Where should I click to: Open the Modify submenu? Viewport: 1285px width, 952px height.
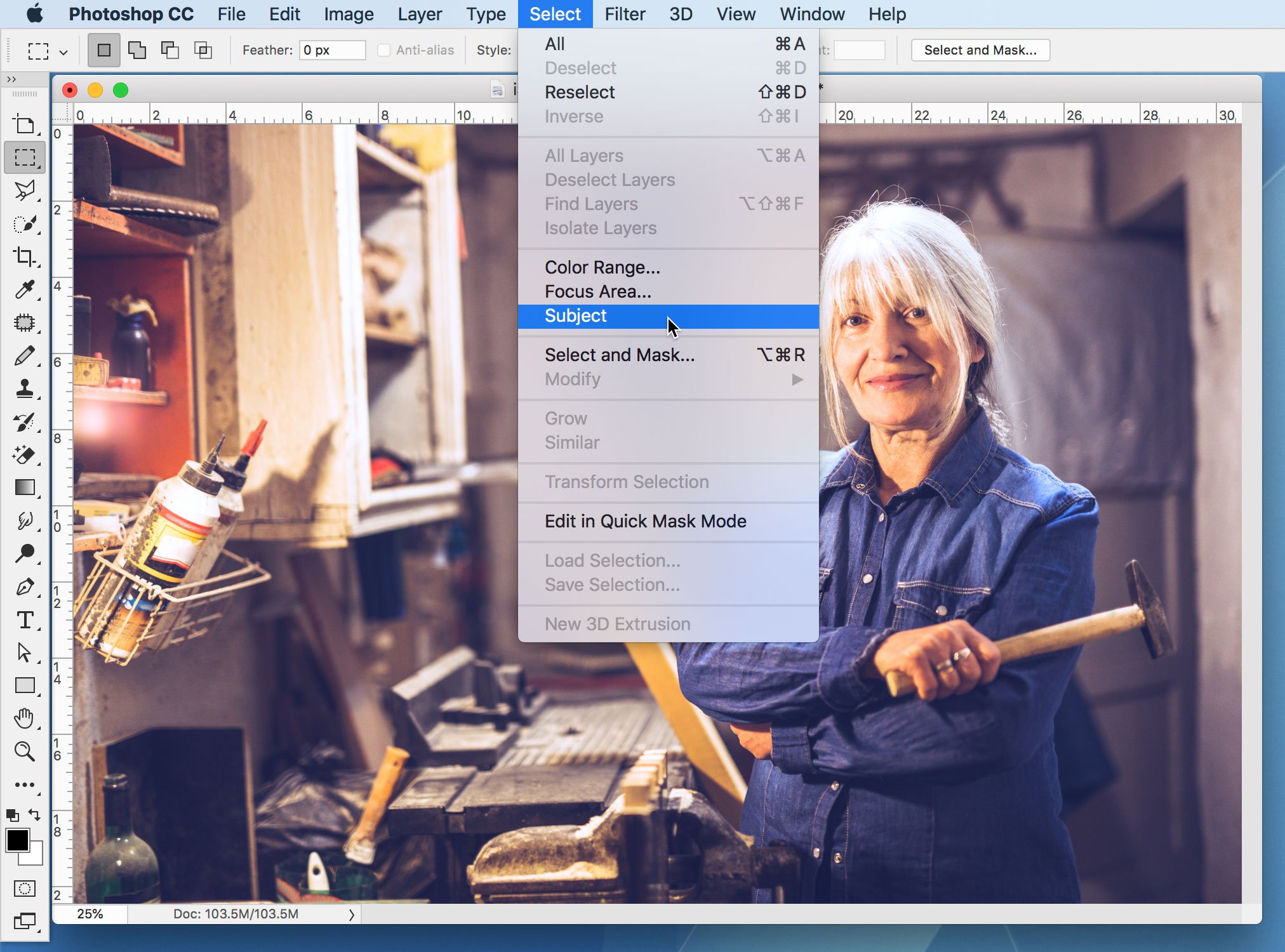[x=572, y=379]
